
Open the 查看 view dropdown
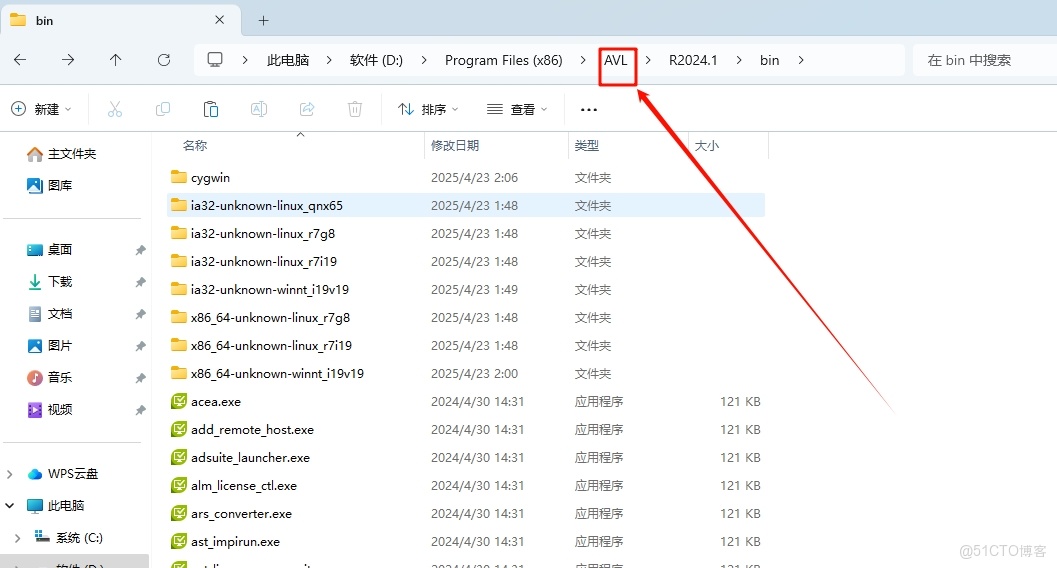(x=517, y=109)
